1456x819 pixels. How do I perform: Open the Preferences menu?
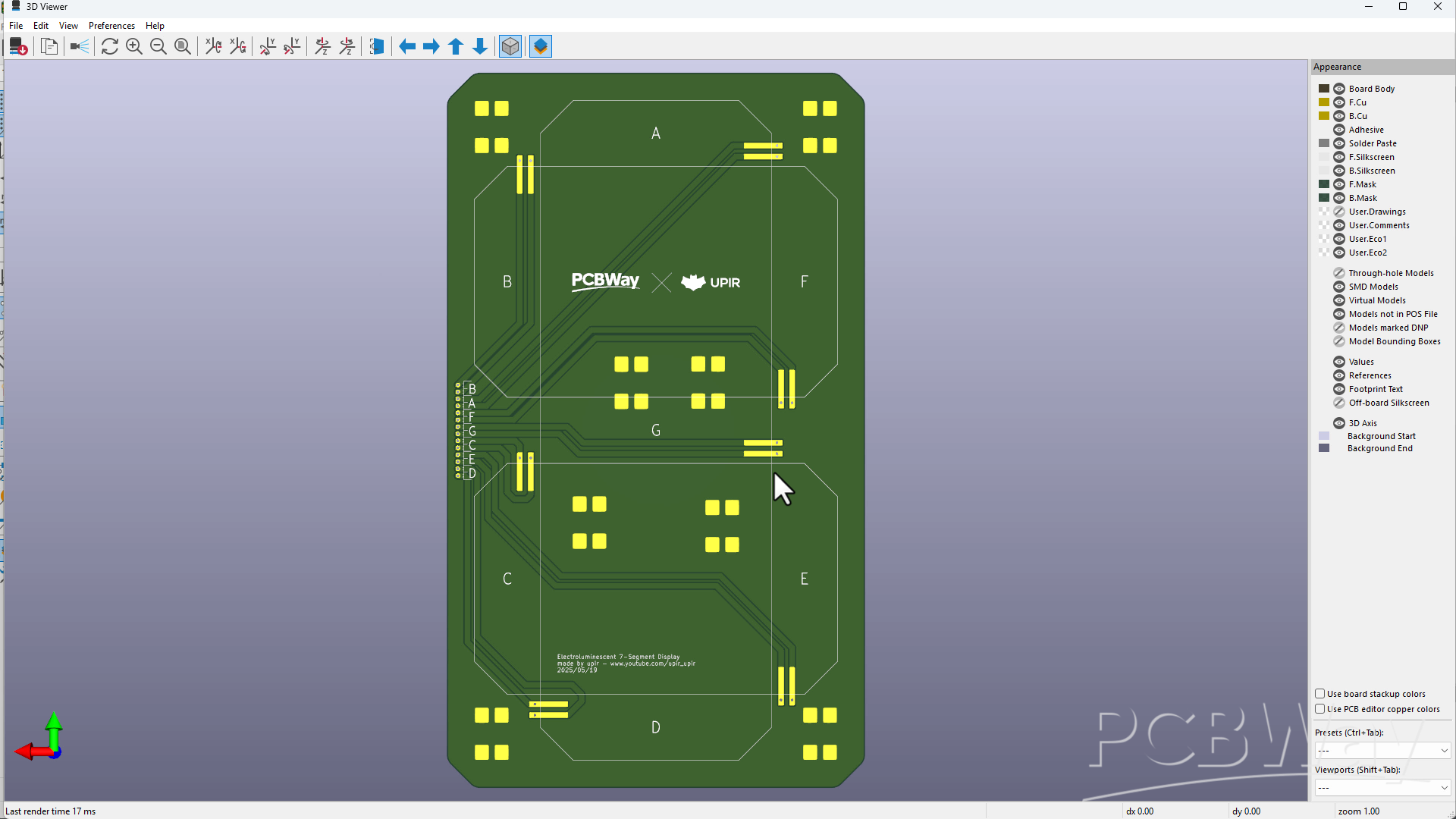pos(111,26)
